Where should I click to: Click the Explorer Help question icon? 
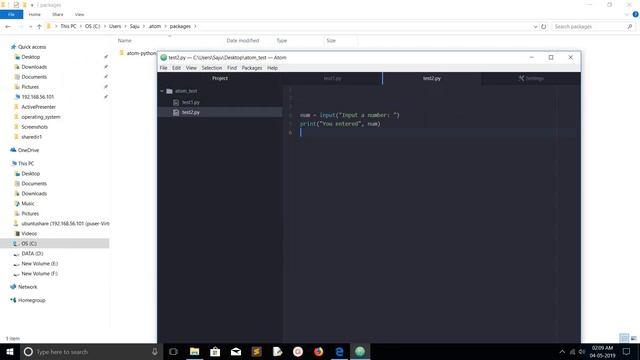click(635, 14)
